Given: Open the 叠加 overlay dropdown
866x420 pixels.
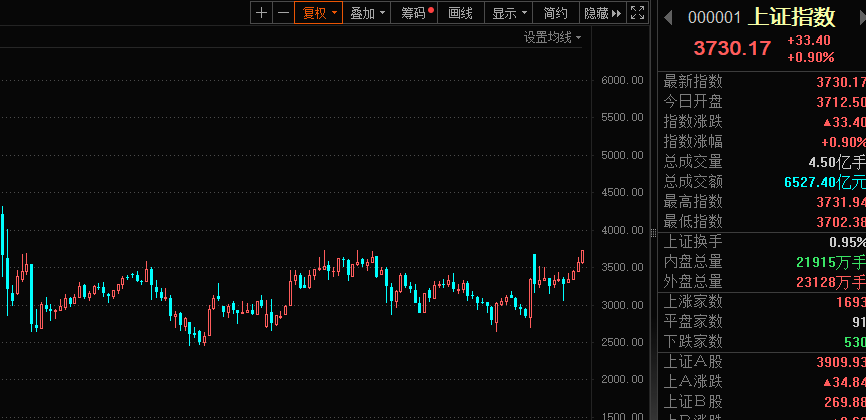Looking at the screenshot, I should point(367,13).
